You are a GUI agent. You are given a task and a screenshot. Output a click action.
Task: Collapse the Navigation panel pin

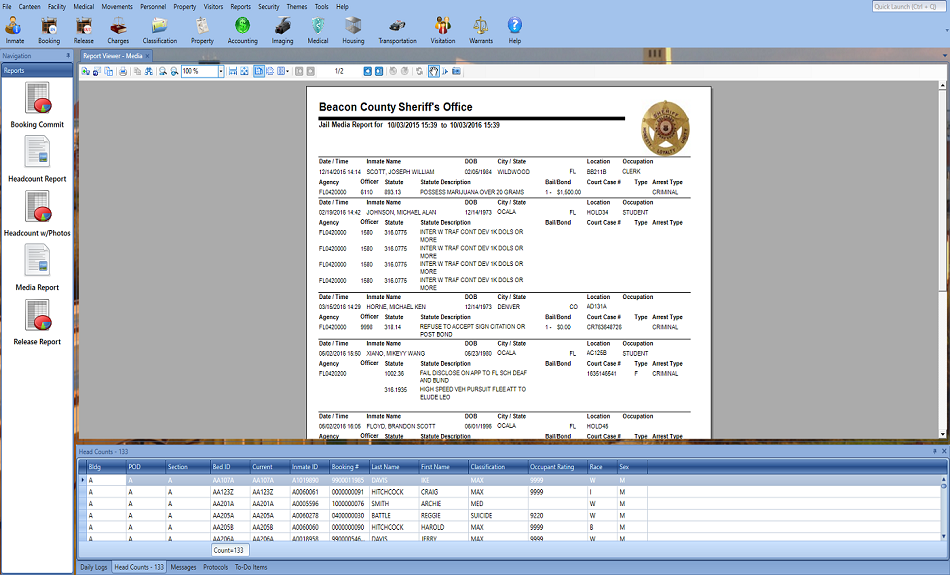pyautogui.click(x=68, y=56)
